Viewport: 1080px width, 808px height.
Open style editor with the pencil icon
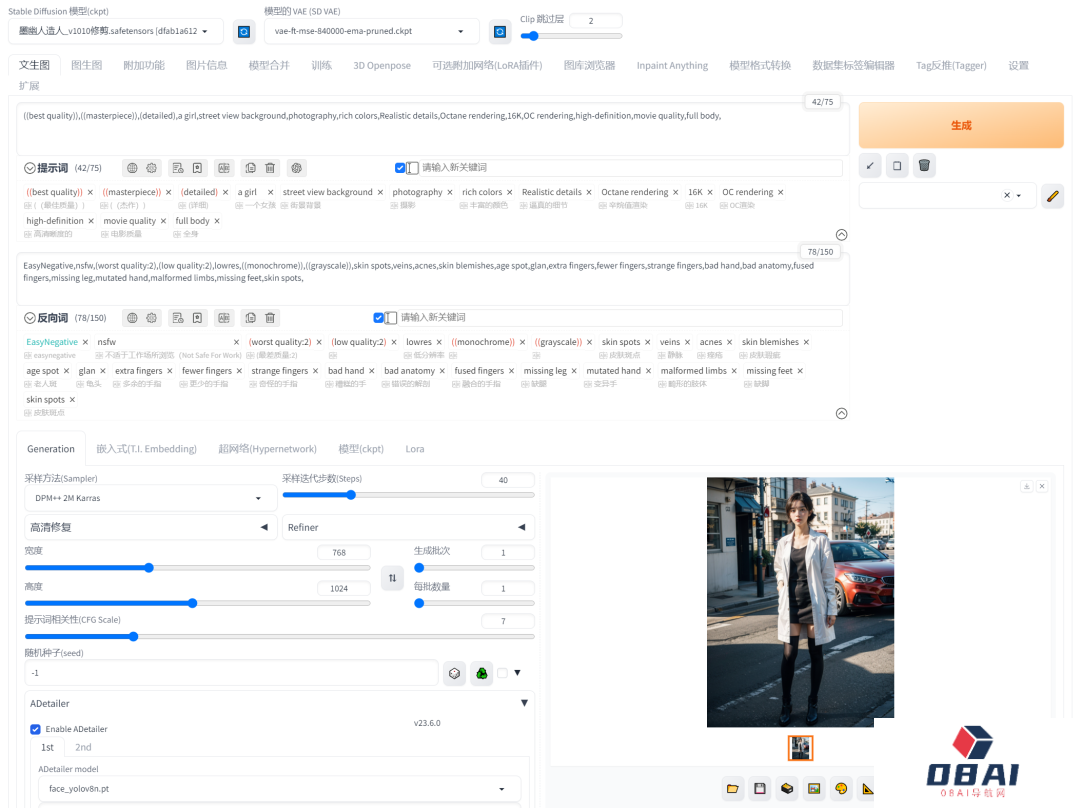(1052, 196)
